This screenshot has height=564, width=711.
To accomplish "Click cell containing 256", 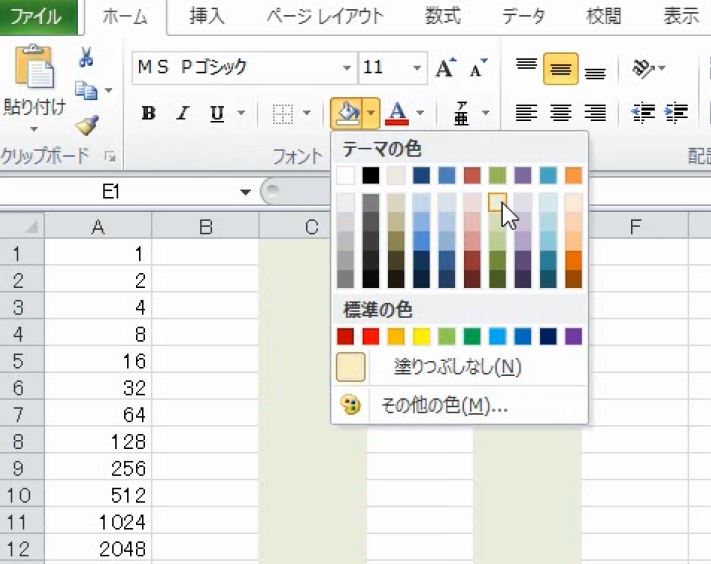I will 98,468.
